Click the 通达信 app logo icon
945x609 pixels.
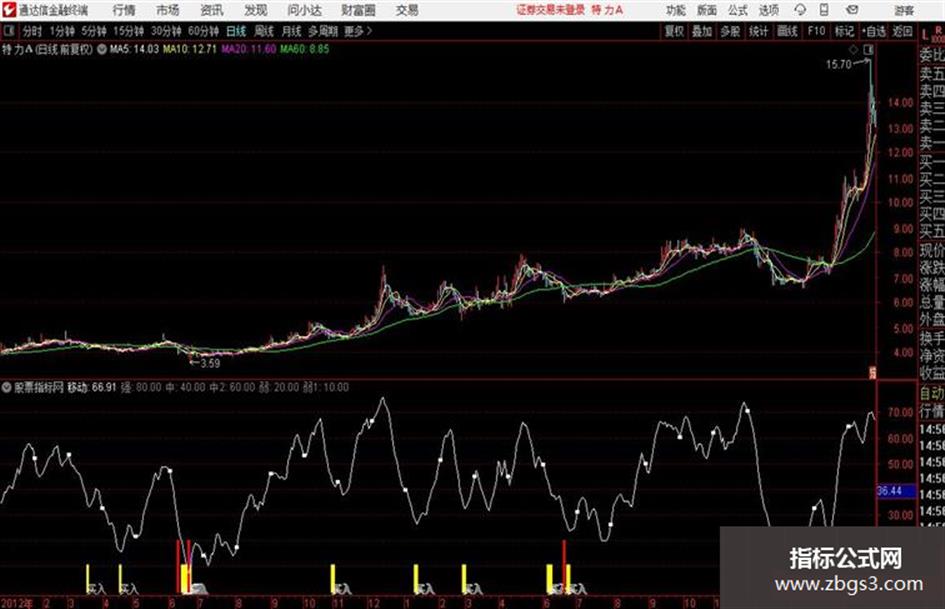[8, 10]
